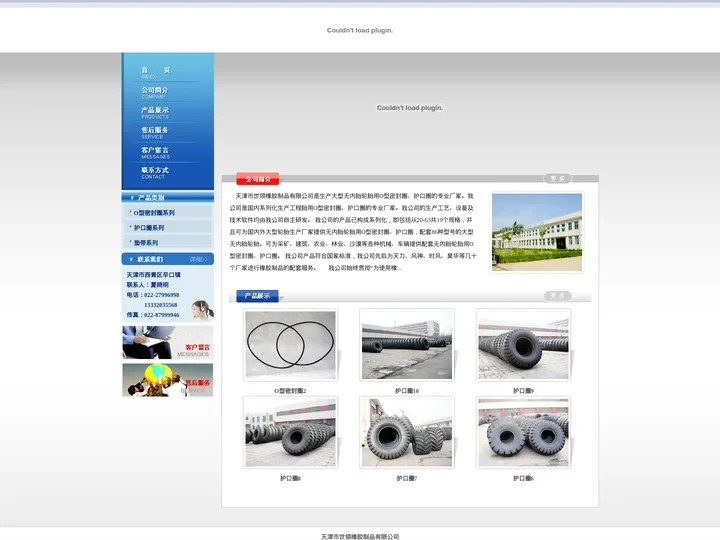This screenshot has width=720, height=540.
Task: Click the 联系人 contact name line
Action: tap(147, 285)
